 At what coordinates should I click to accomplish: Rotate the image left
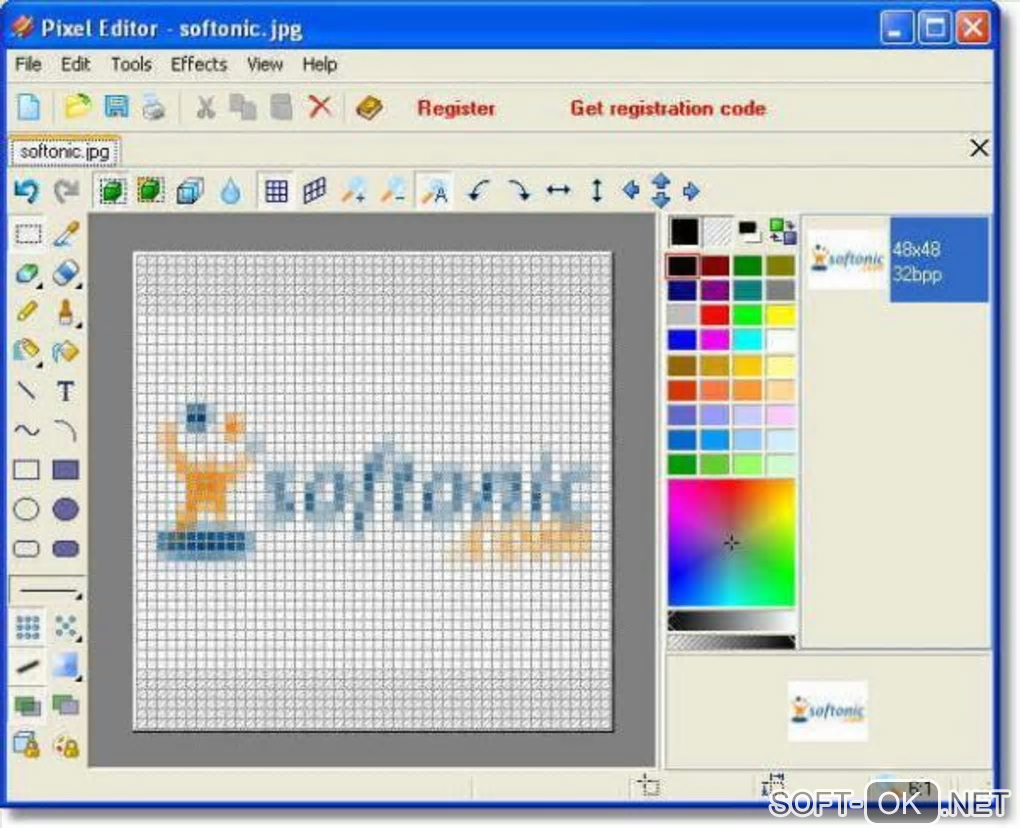478,191
